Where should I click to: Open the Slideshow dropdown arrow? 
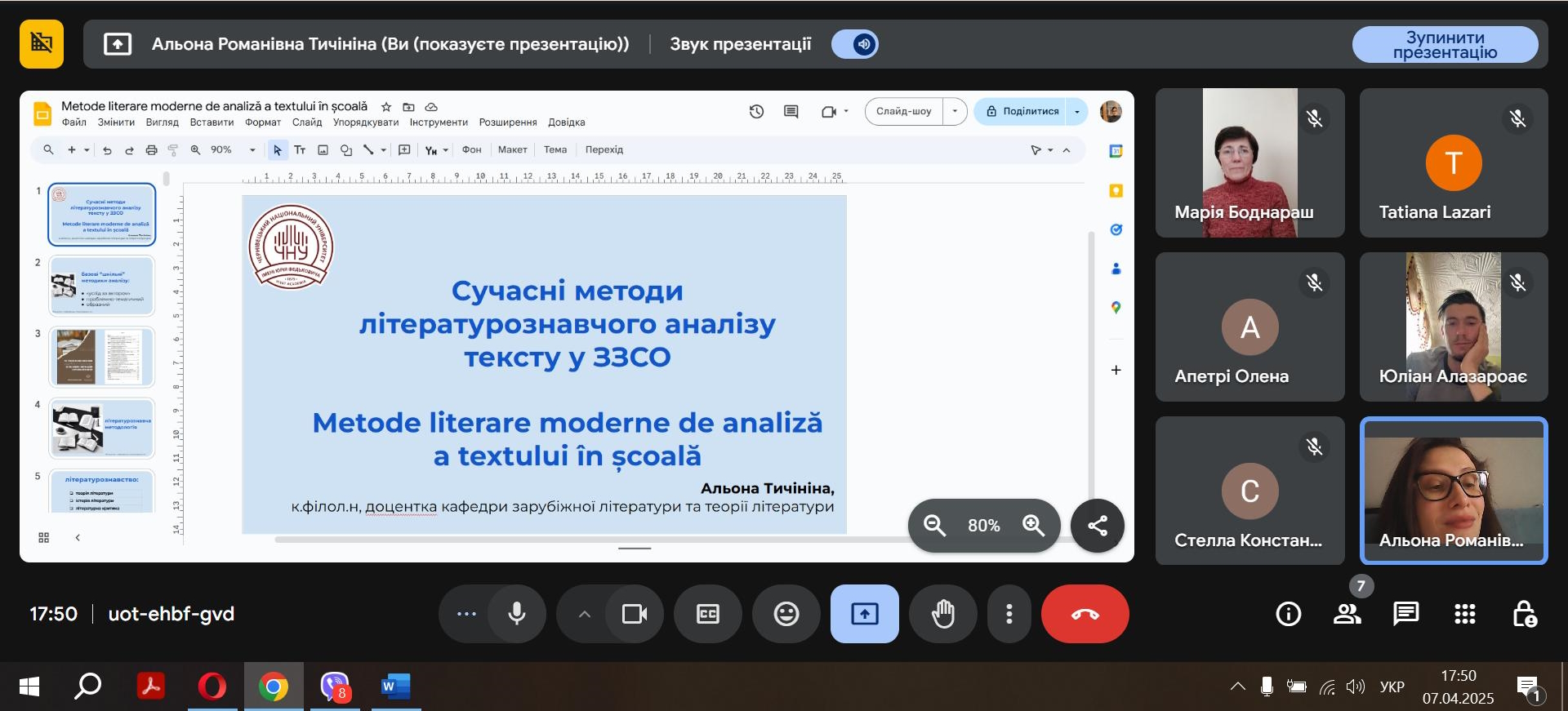click(x=955, y=111)
